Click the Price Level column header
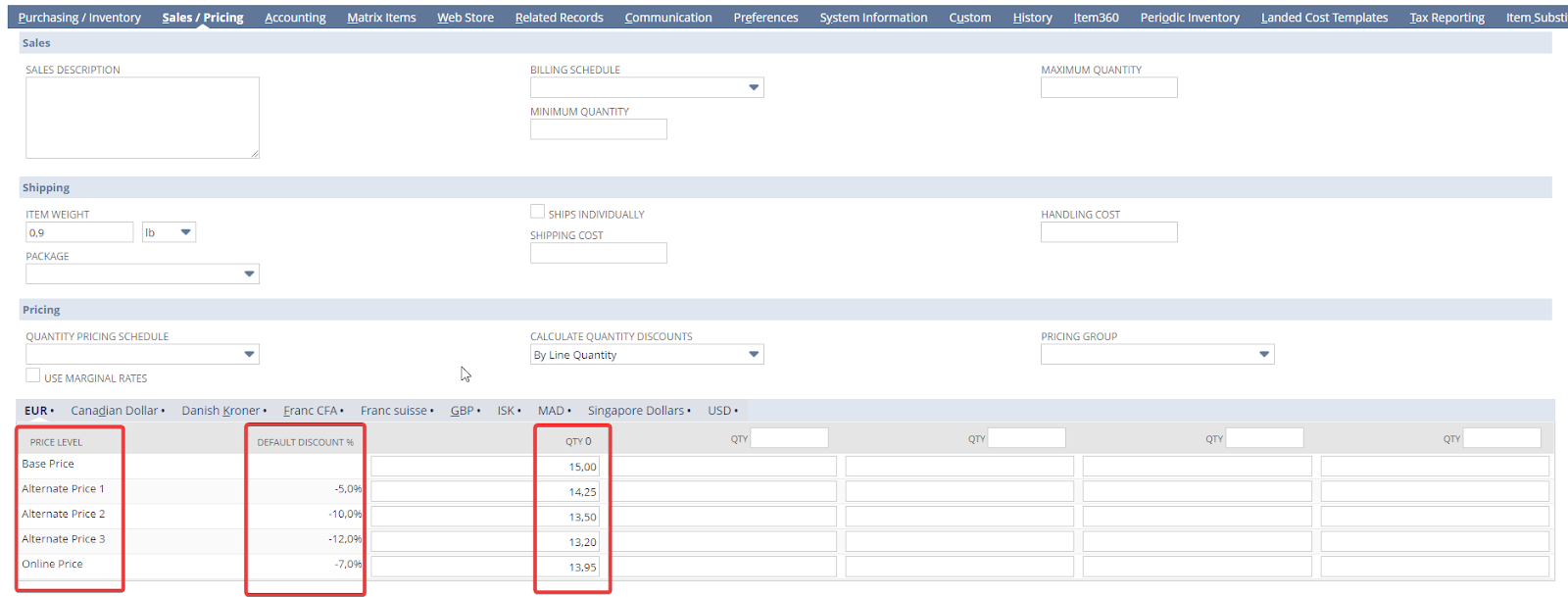 (x=56, y=442)
